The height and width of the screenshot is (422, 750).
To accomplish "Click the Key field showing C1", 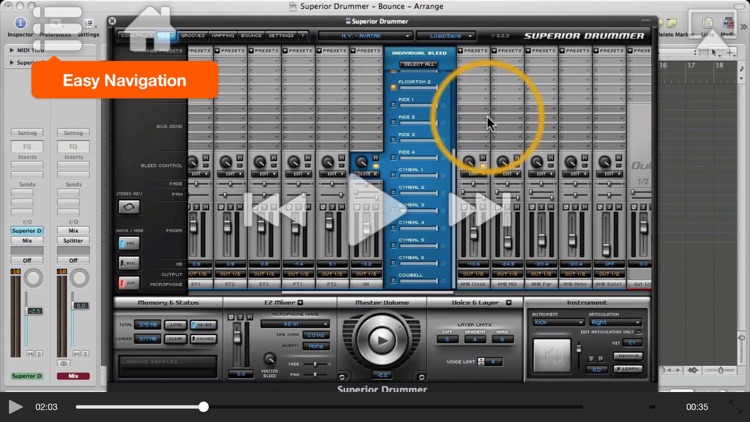I will [632, 343].
